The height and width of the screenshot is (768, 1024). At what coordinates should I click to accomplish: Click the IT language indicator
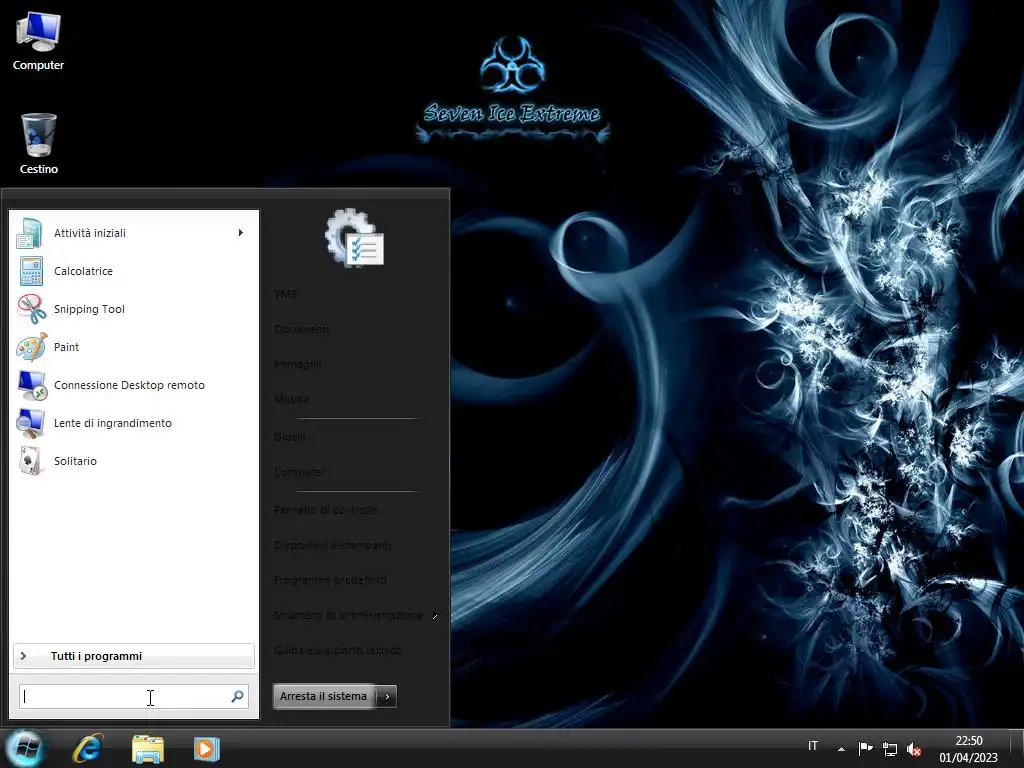pyautogui.click(x=813, y=746)
